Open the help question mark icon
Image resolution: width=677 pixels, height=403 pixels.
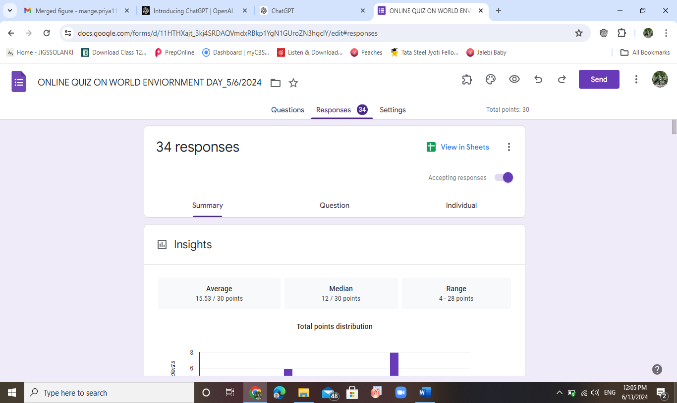click(x=656, y=369)
